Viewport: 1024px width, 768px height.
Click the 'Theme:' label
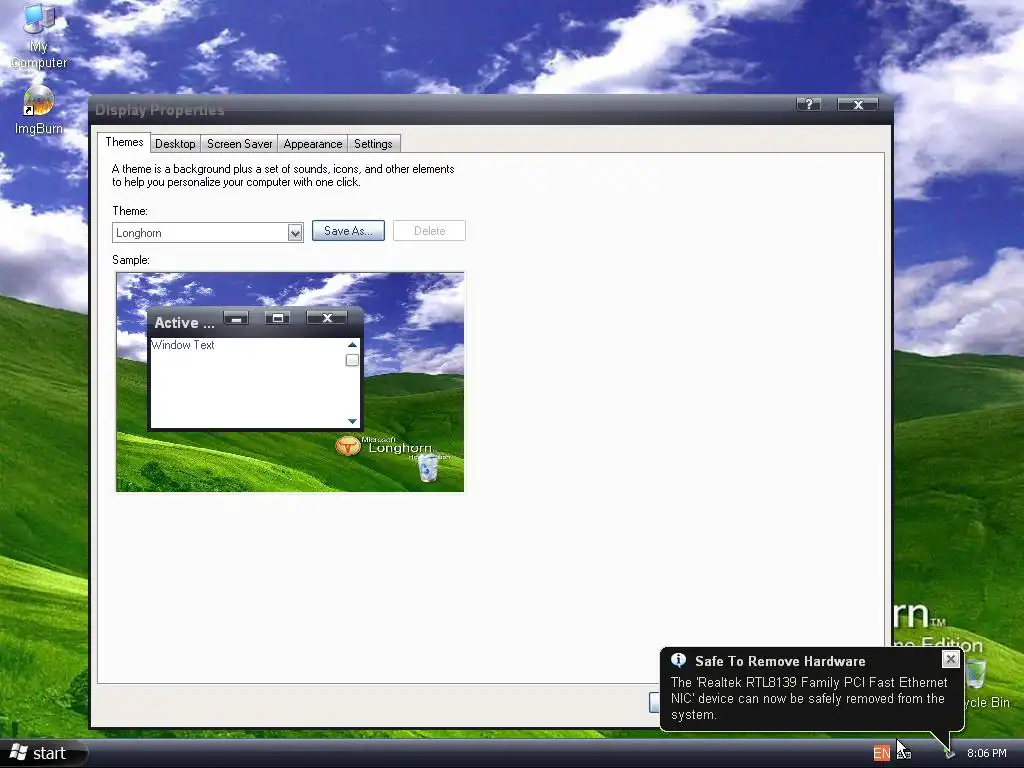[x=130, y=211]
